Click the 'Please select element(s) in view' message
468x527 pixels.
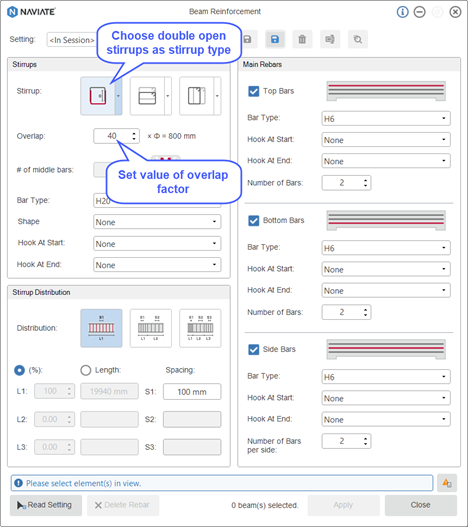coord(222,483)
